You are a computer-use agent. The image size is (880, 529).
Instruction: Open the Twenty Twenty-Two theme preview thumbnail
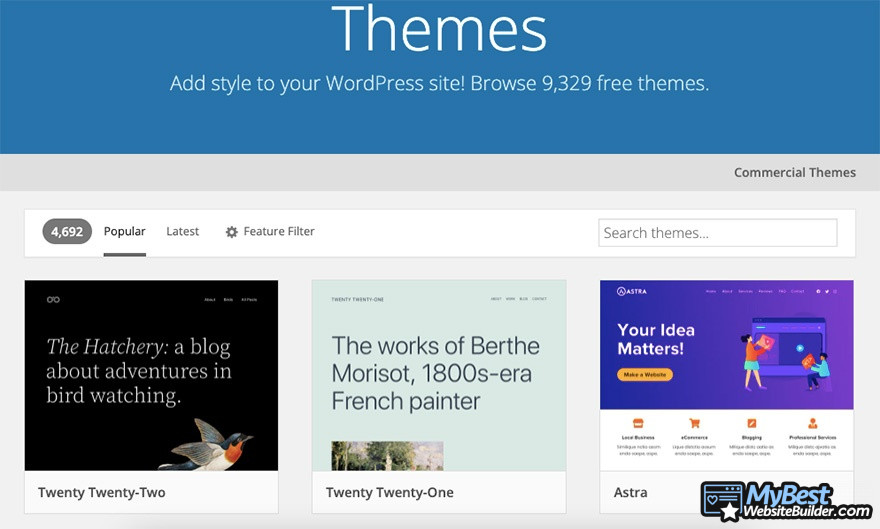pos(151,375)
